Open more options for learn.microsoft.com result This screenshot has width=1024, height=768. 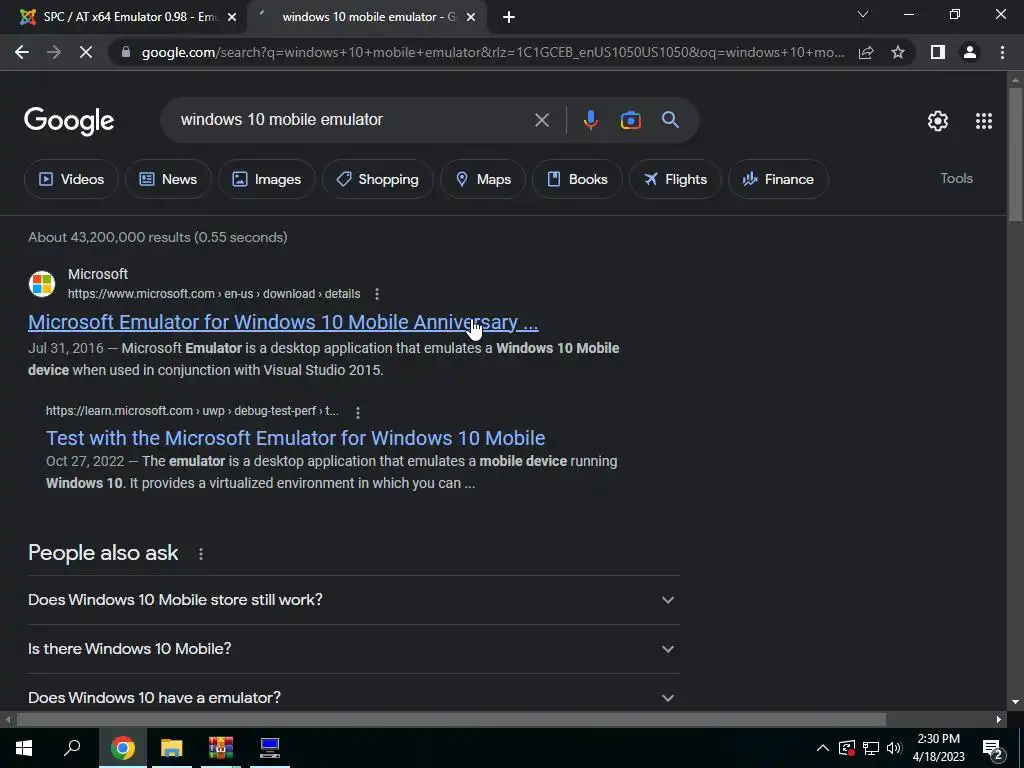tap(358, 412)
